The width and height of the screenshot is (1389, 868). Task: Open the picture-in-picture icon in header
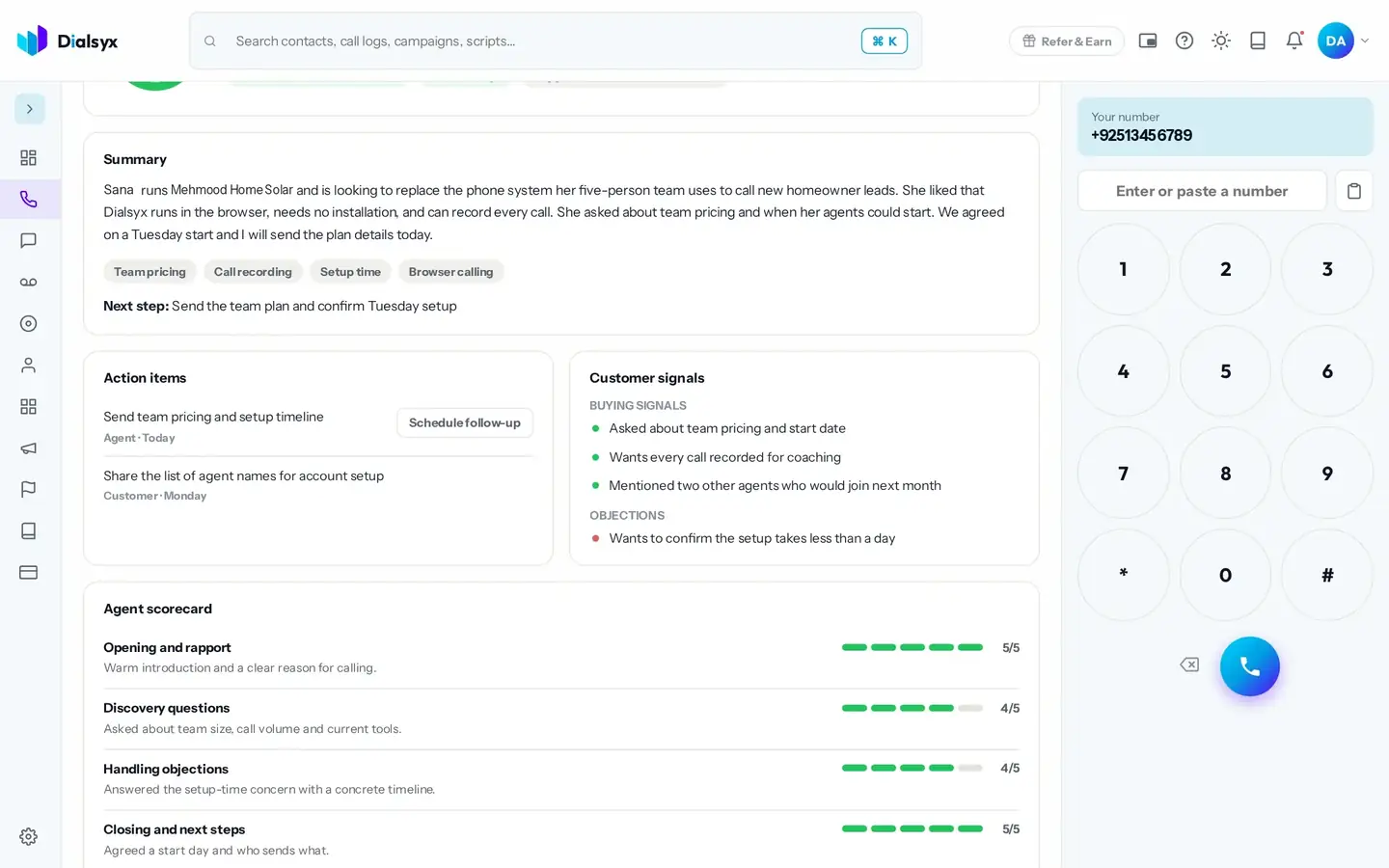1148,41
